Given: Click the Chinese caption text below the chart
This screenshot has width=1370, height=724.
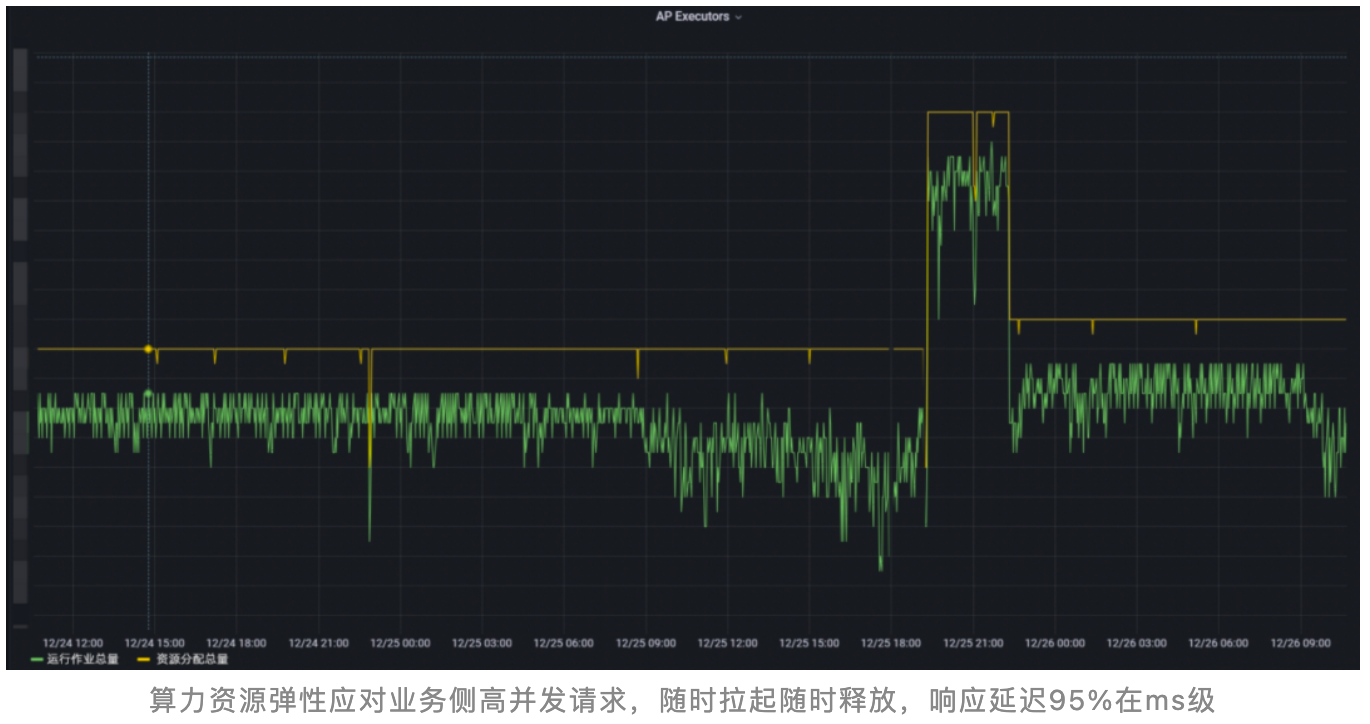Looking at the screenshot, I should [x=682, y=700].
